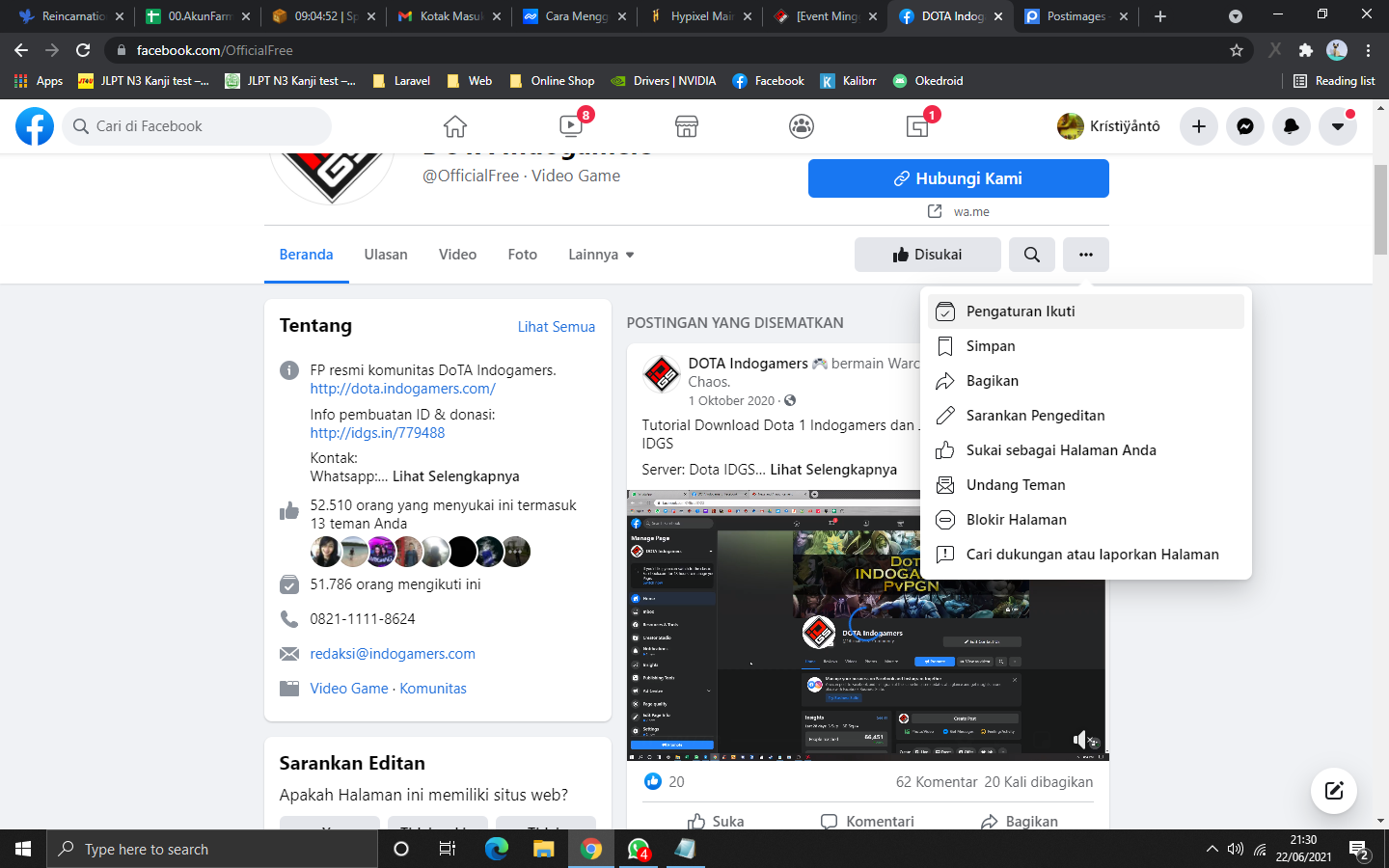
Task: Click the page search magnifier button
Action: point(1032,255)
